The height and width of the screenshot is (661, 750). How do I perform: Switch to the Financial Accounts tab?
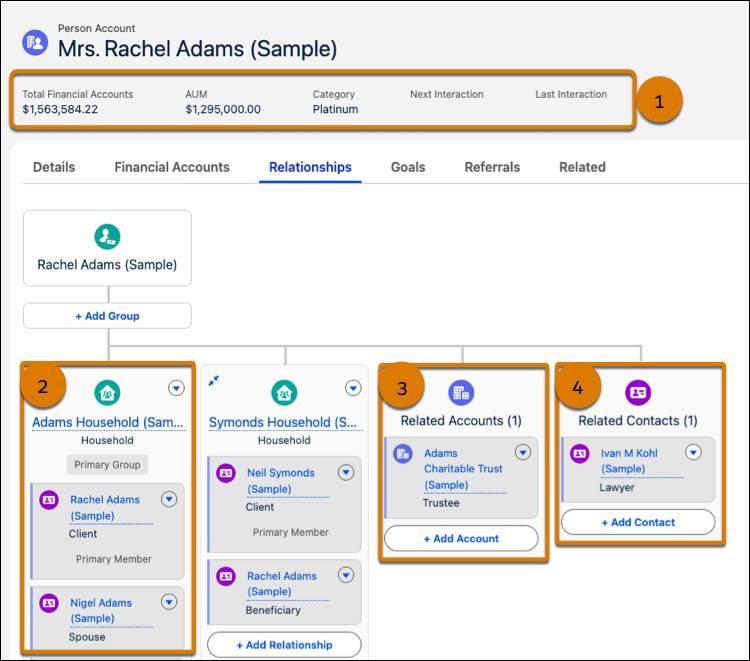pos(172,167)
